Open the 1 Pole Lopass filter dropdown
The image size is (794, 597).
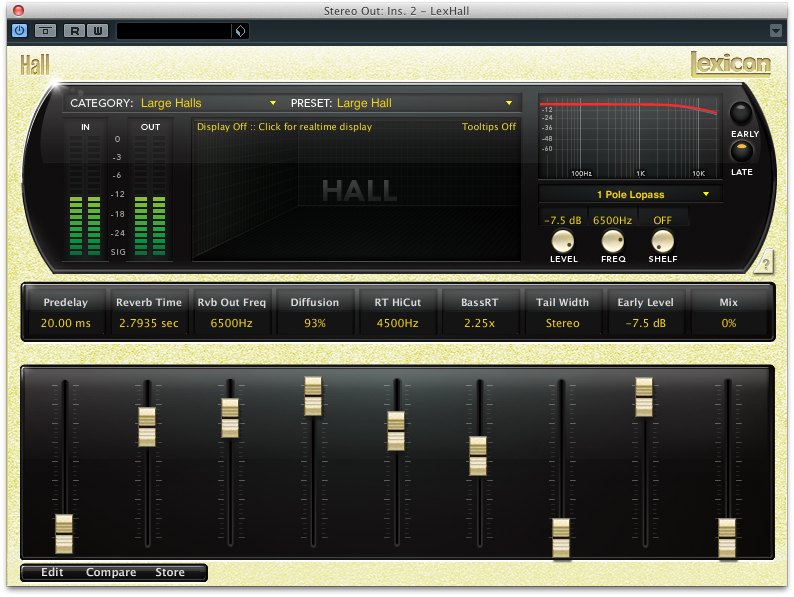coord(630,194)
